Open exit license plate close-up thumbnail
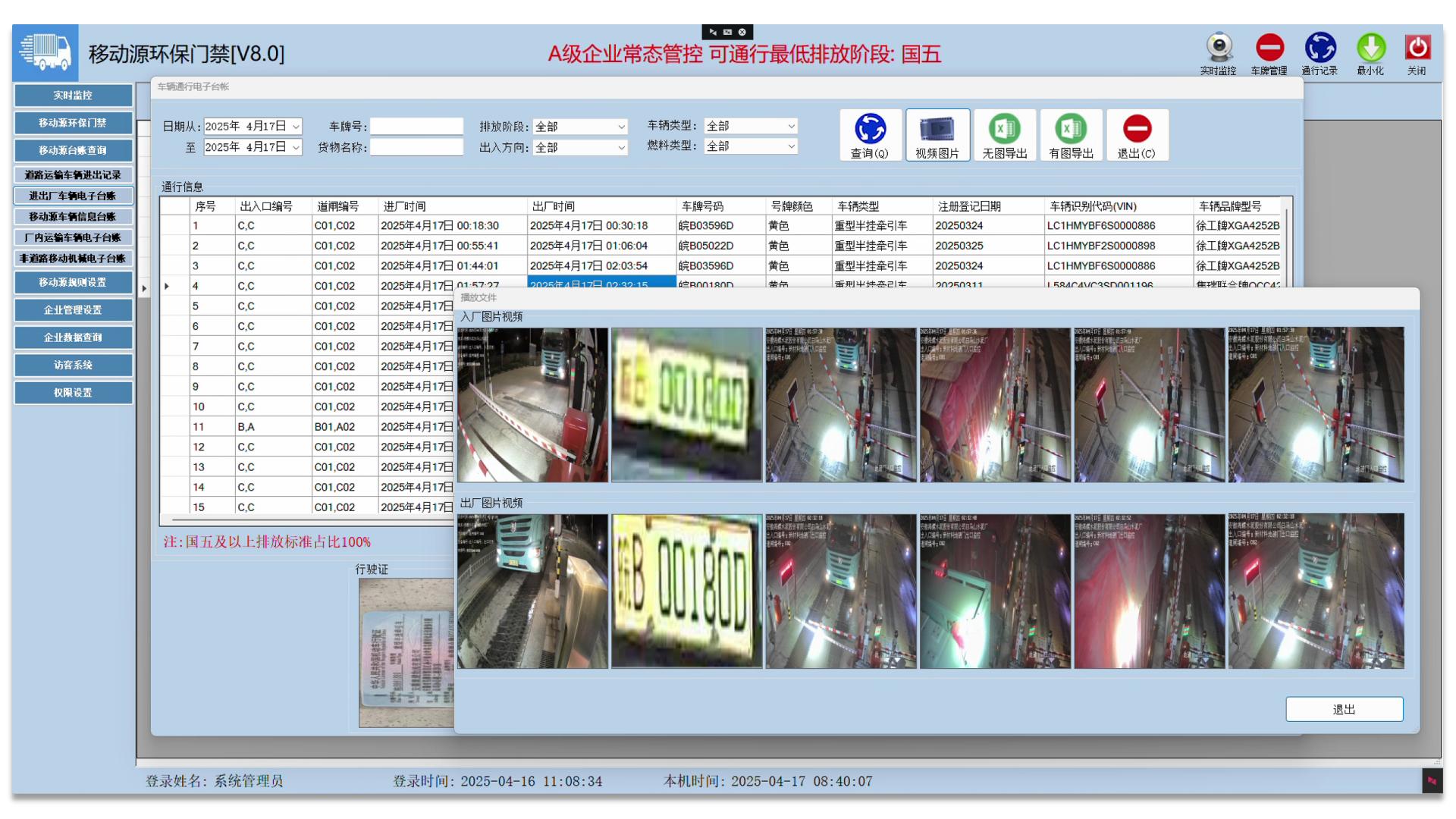Viewport: 1456px width, 819px height. 686,591
